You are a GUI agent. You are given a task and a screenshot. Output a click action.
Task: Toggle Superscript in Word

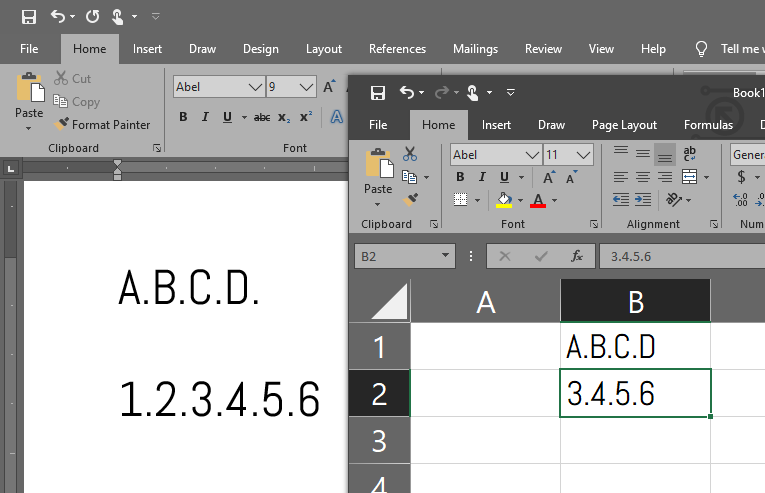(306, 117)
